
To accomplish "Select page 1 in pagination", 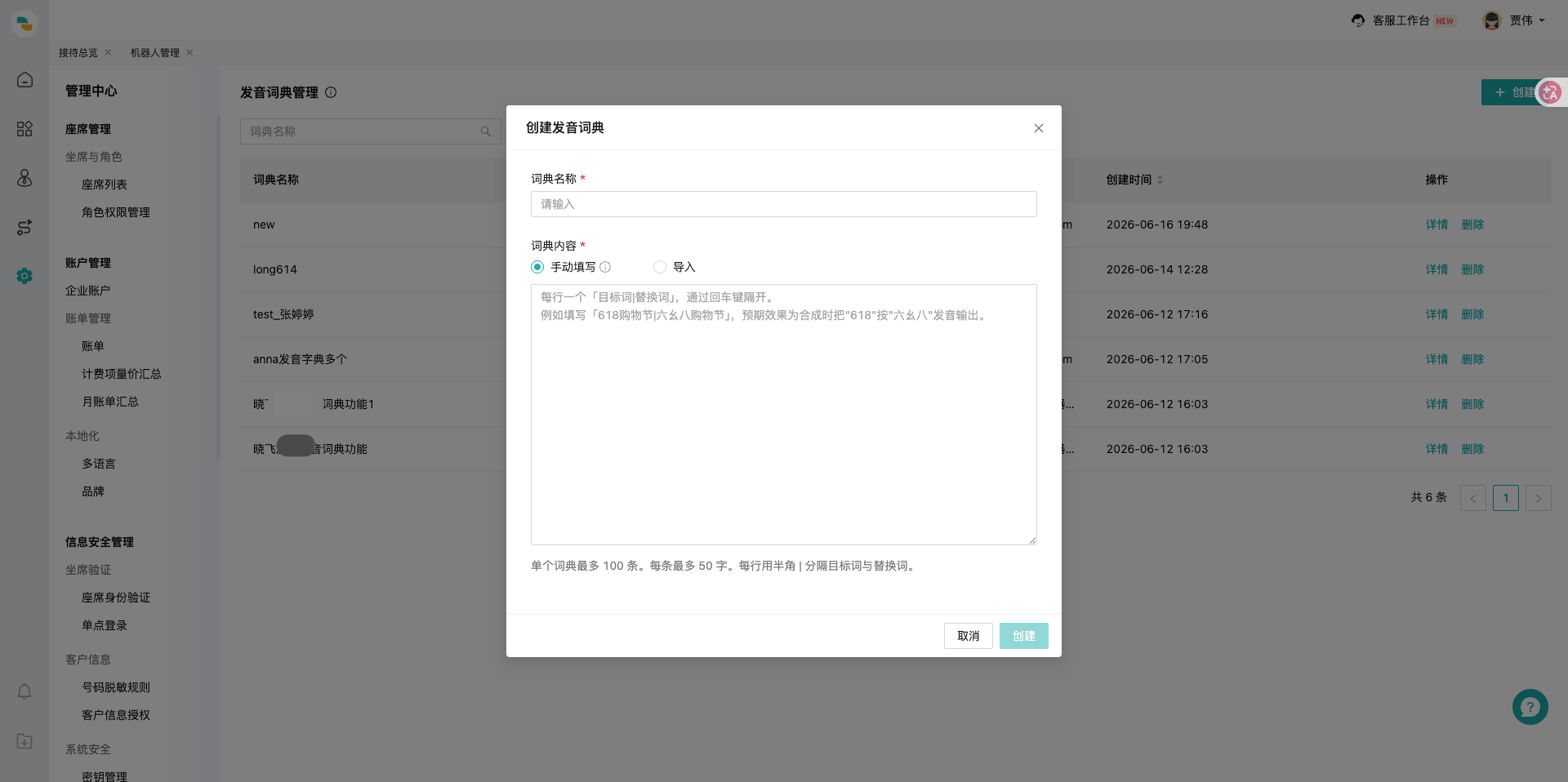I will click(x=1506, y=498).
